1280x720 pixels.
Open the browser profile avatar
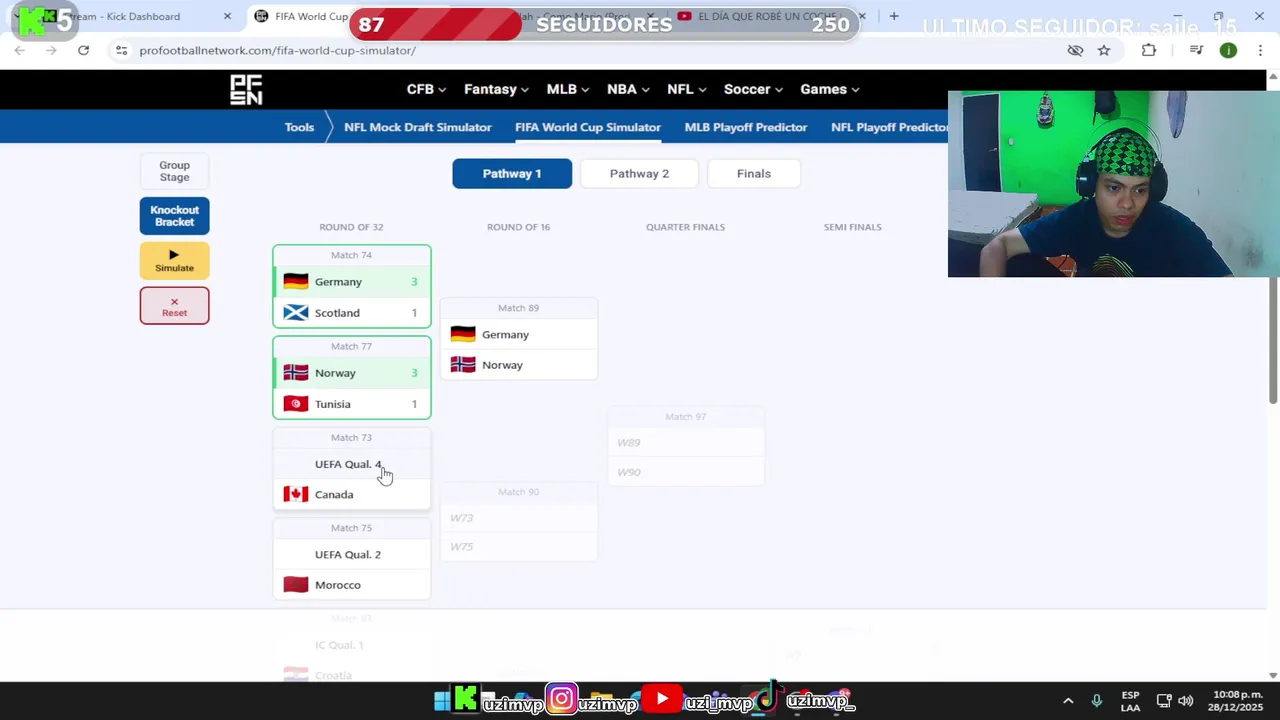(x=1228, y=50)
